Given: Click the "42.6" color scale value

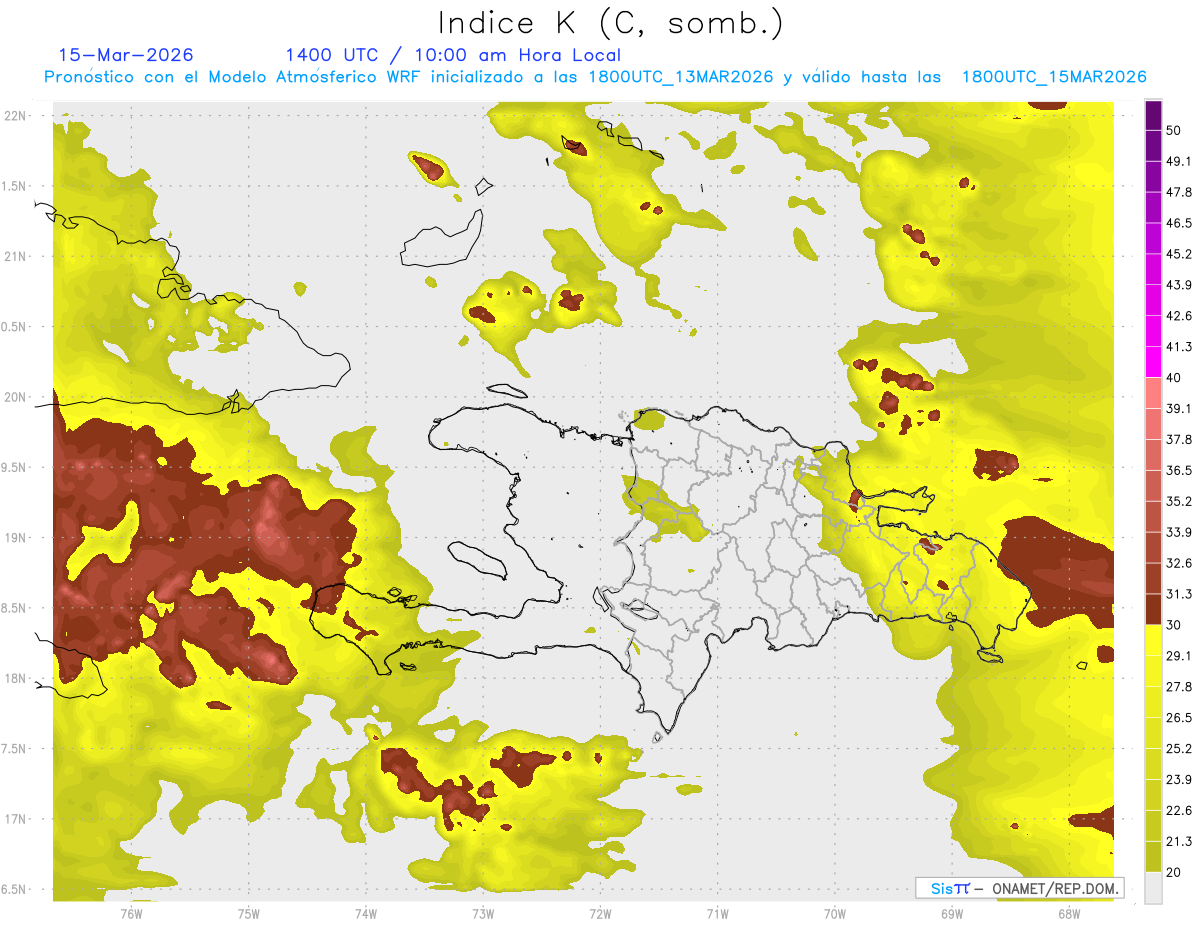Looking at the screenshot, I should pyautogui.click(x=1179, y=316).
